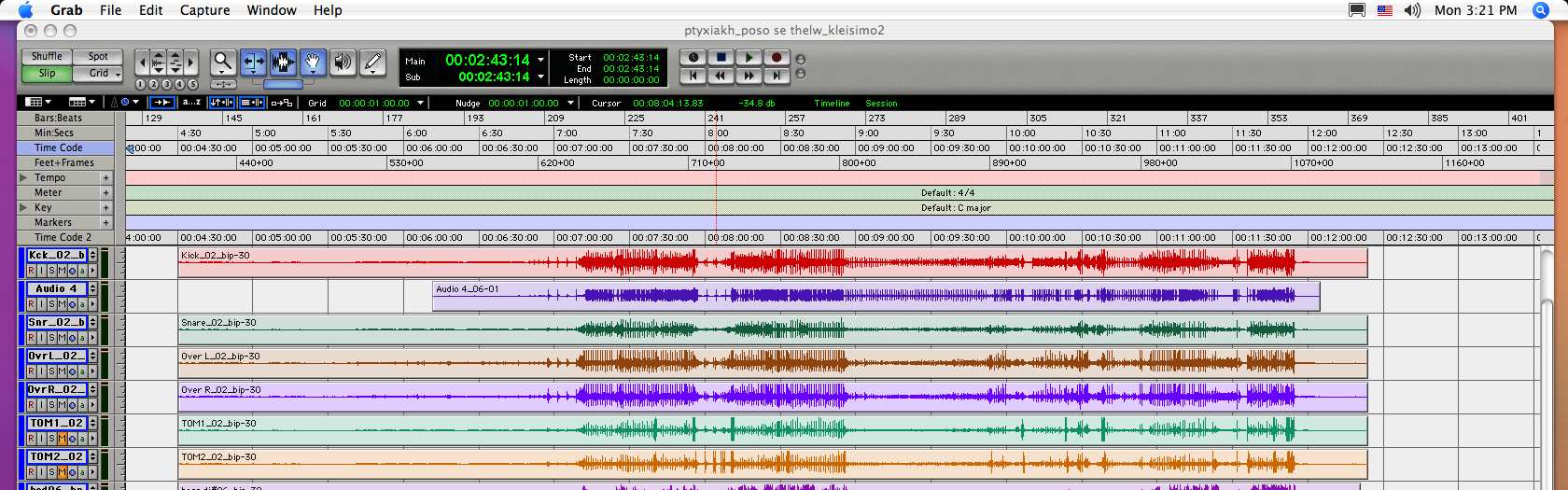Toggle Link Timeline and Edit Selection

(x=221, y=103)
